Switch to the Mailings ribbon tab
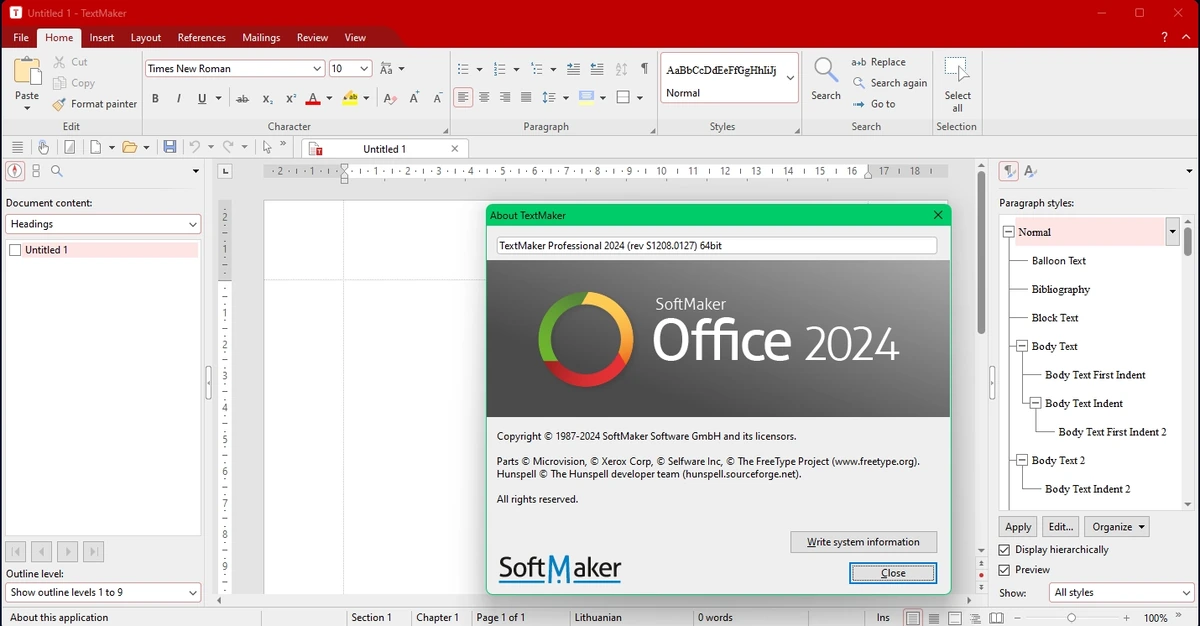Screen dimensions: 1200x626 point(261,37)
